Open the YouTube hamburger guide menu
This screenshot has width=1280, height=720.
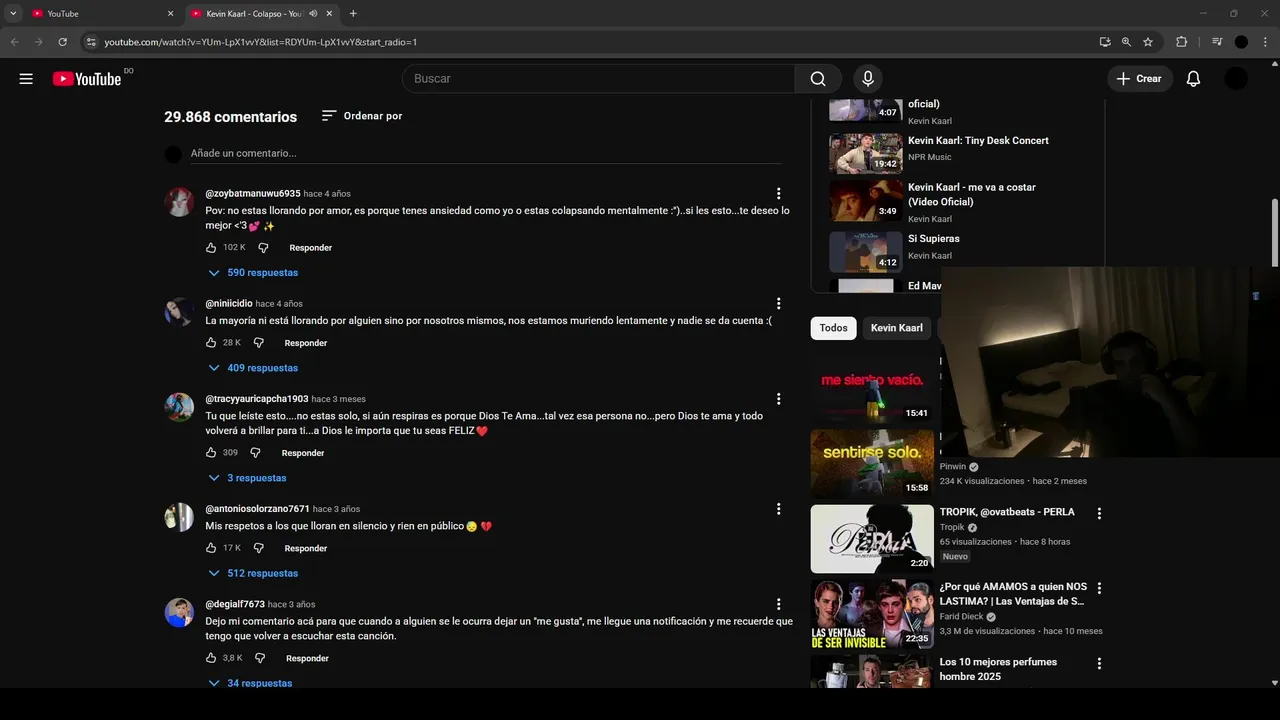click(x=26, y=79)
